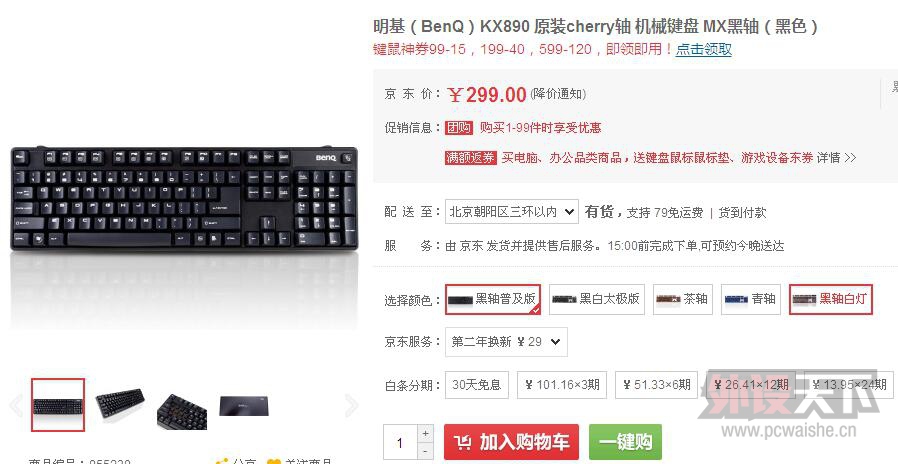Select the 黑轴普及版 color option
This screenshot has width=898, height=464.
point(493,299)
